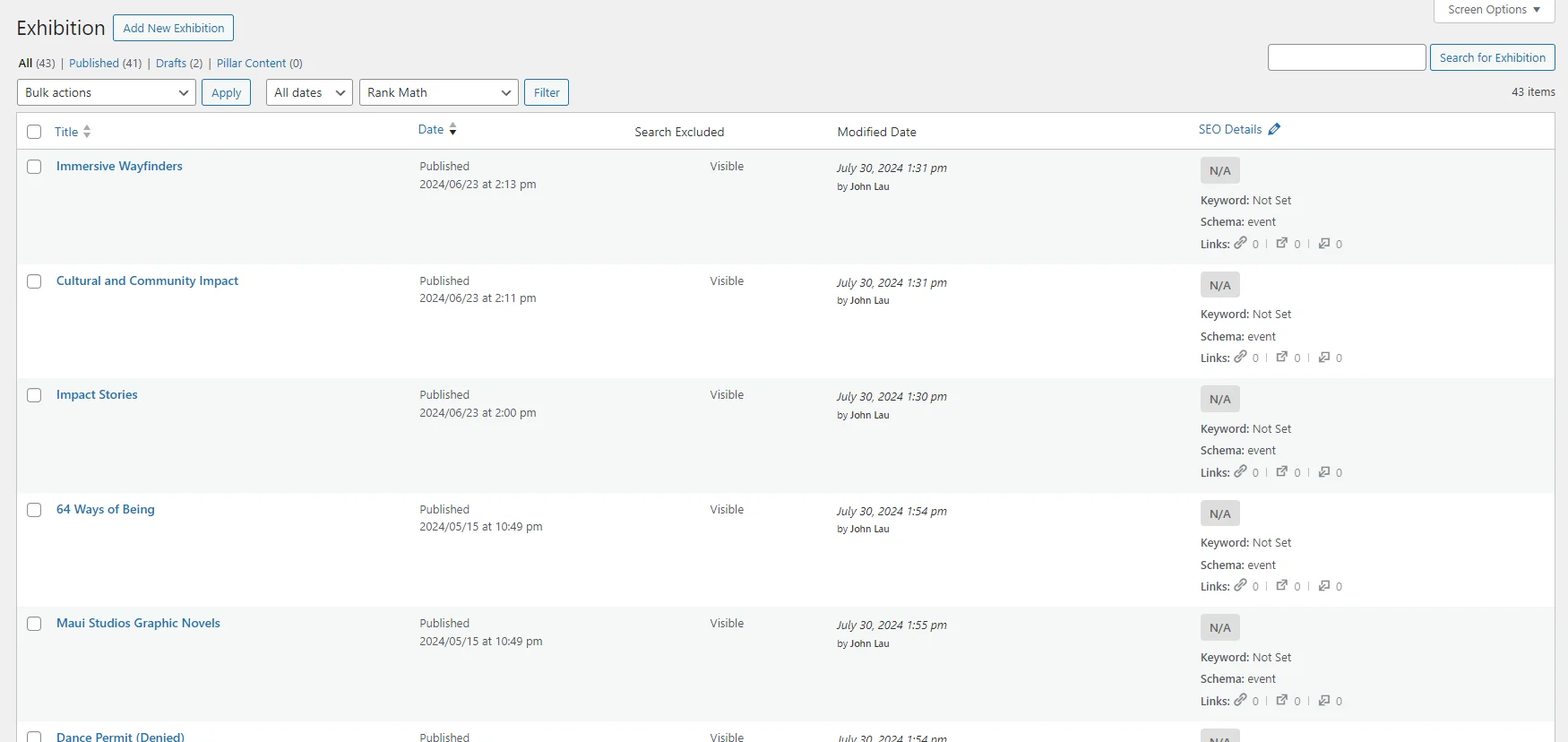Click '2024/06/23 at 2:00 pm' date text

(x=478, y=413)
